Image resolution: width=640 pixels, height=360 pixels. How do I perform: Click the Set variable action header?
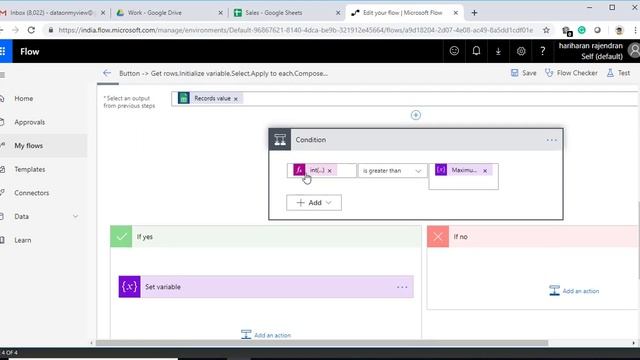pos(266,287)
